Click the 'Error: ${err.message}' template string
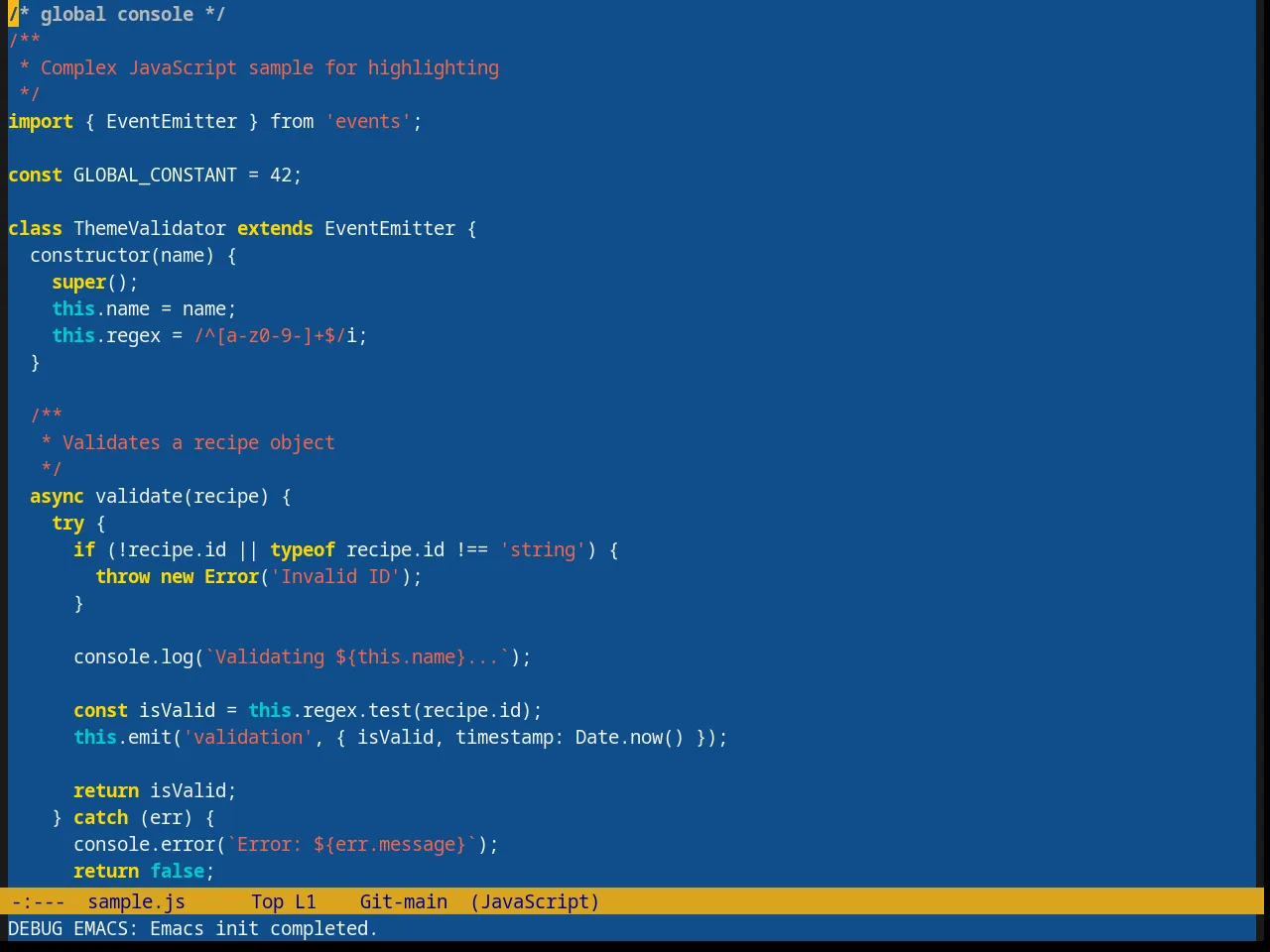1270x952 pixels. click(x=351, y=844)
